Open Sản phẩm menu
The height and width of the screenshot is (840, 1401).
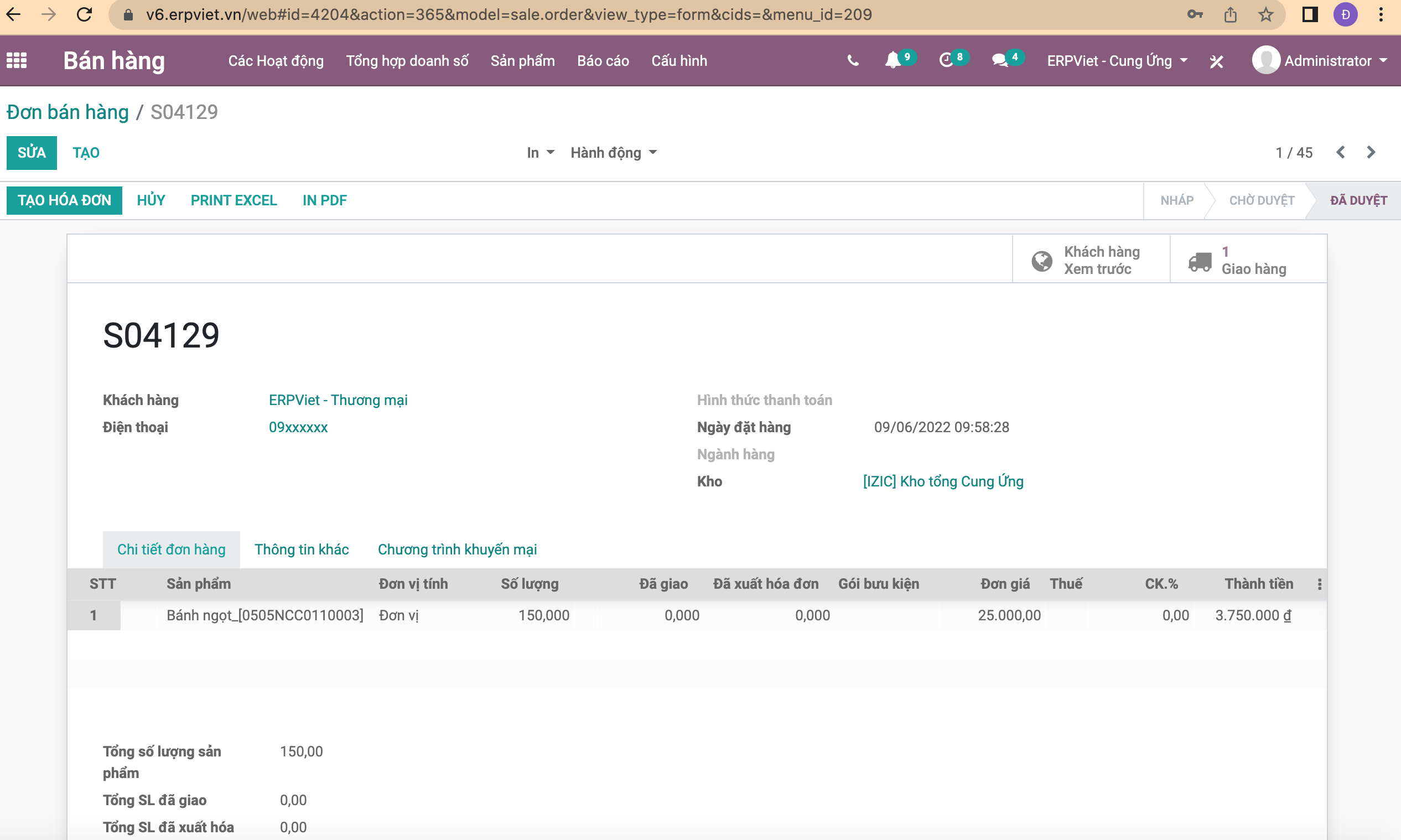click(x=523, y=60)
